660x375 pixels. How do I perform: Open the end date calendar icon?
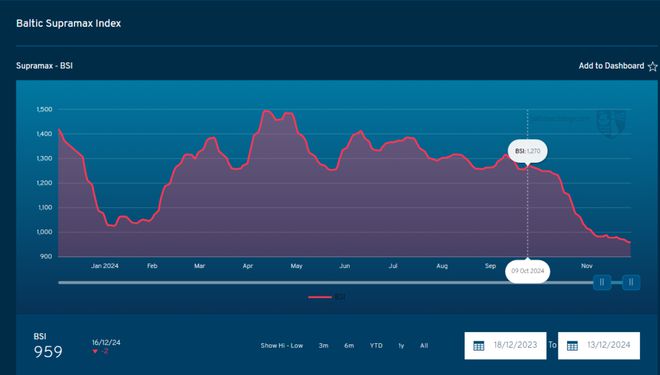pos(572,346)
